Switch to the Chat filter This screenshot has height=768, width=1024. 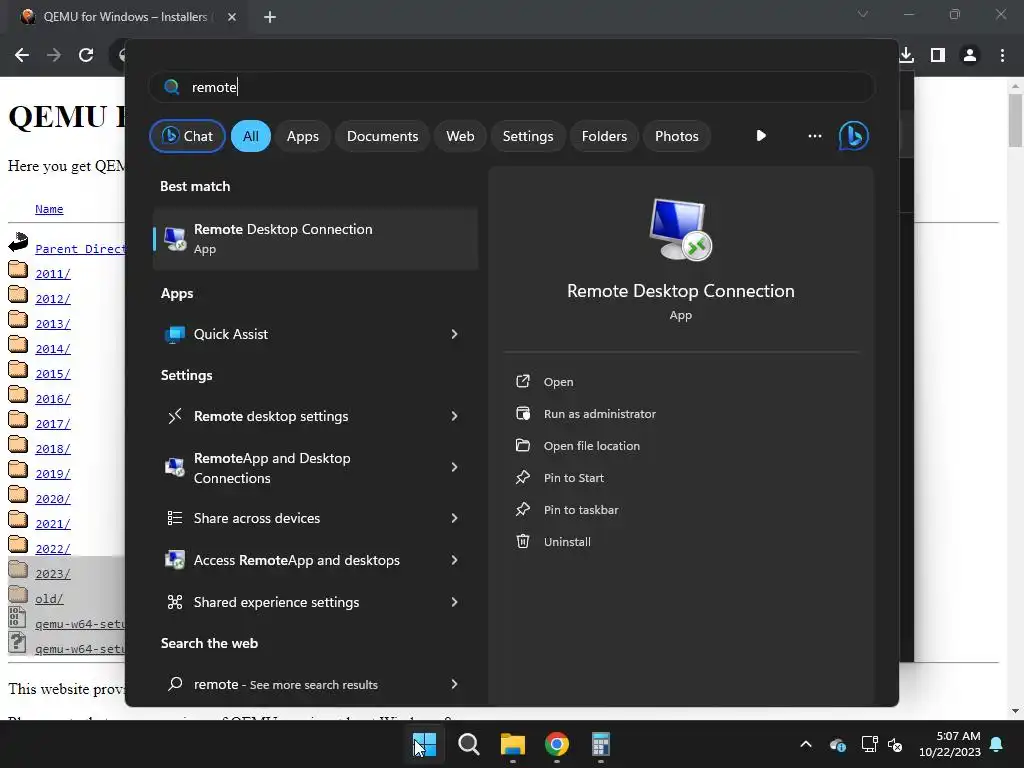point(187,136)
